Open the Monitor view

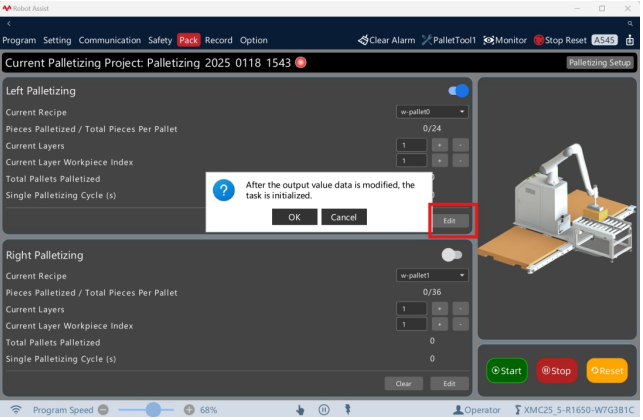(x=505, y=40)
